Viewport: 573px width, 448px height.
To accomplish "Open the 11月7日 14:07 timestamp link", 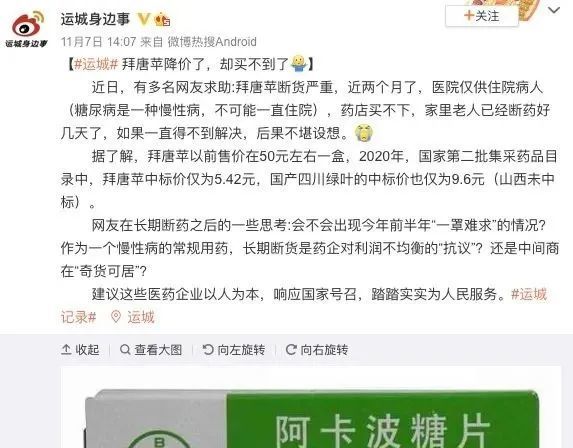I will coord(99,42).
